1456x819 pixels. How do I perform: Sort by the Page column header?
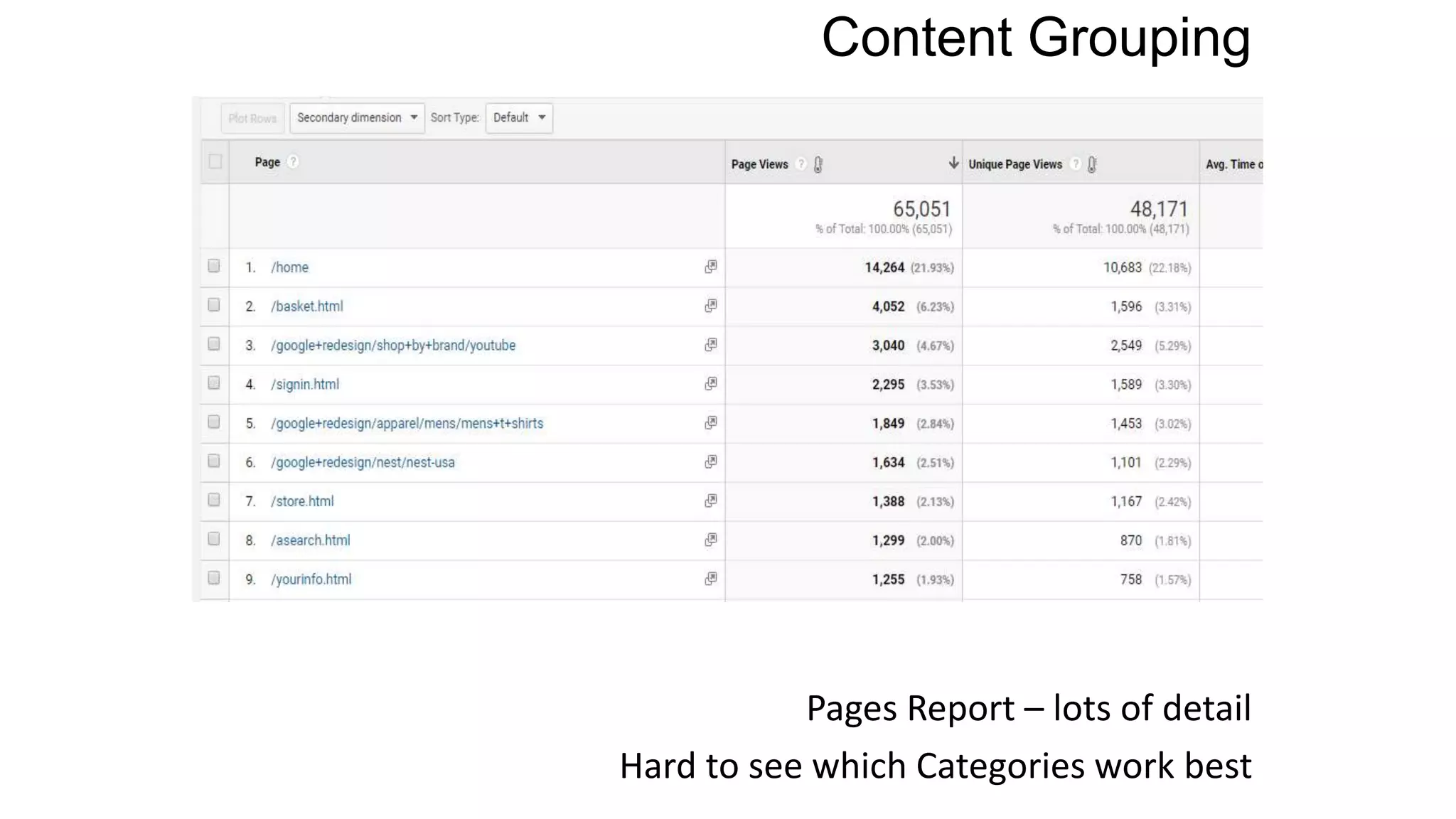tap(267, 162)
